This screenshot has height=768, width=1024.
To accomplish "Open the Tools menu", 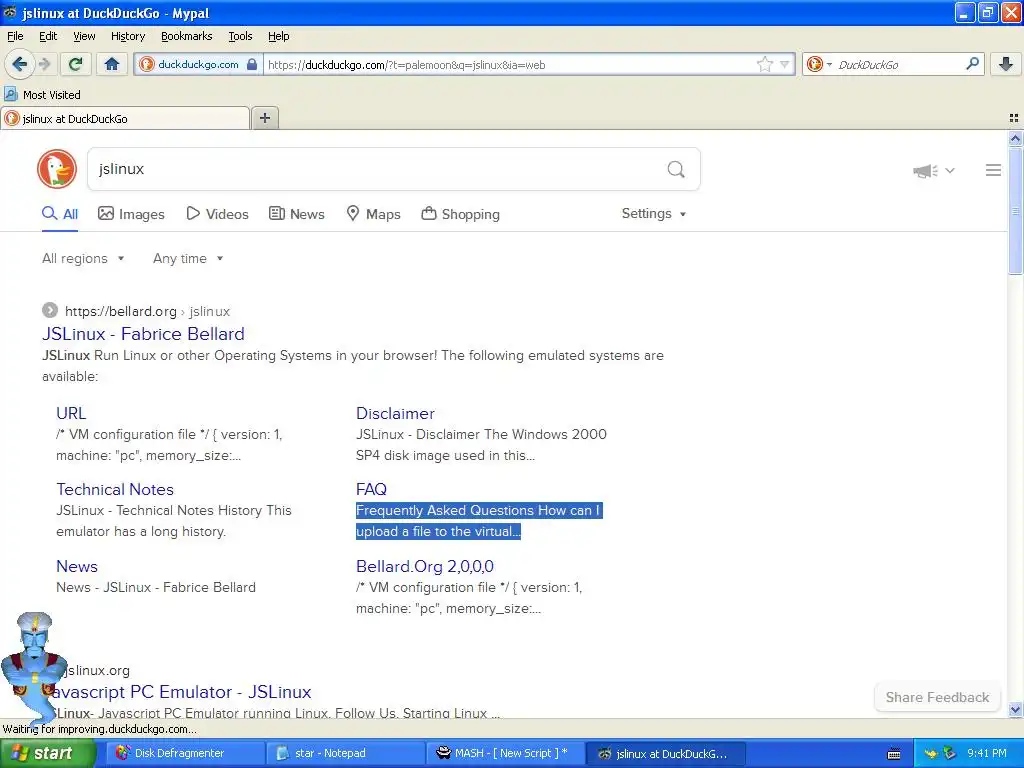I will point(240,36).
